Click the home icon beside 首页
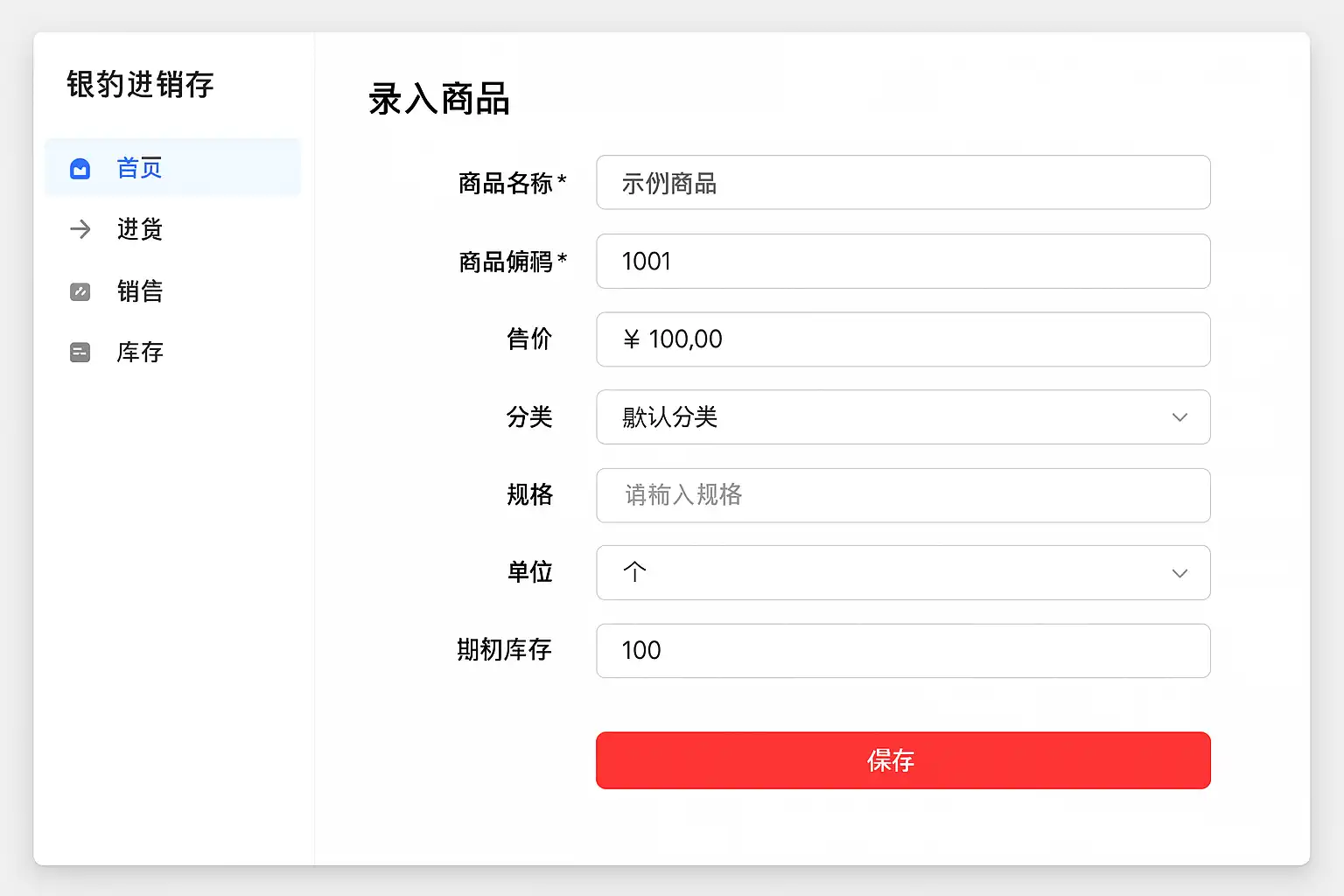 point(80,168)
